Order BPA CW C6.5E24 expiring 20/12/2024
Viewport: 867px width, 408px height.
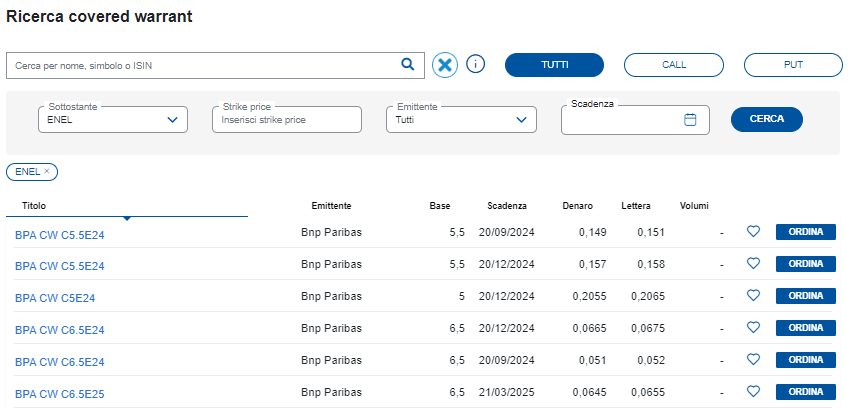[806, 328]
